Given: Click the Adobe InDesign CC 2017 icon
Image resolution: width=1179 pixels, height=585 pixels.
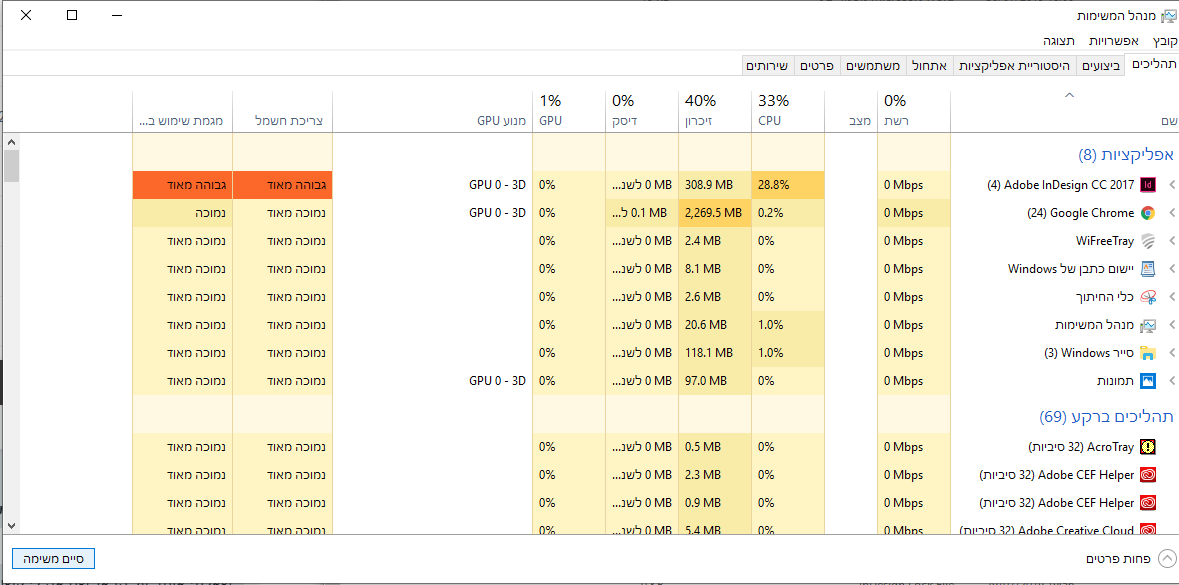Looking at the screenshot, I should coord(1148,185).
